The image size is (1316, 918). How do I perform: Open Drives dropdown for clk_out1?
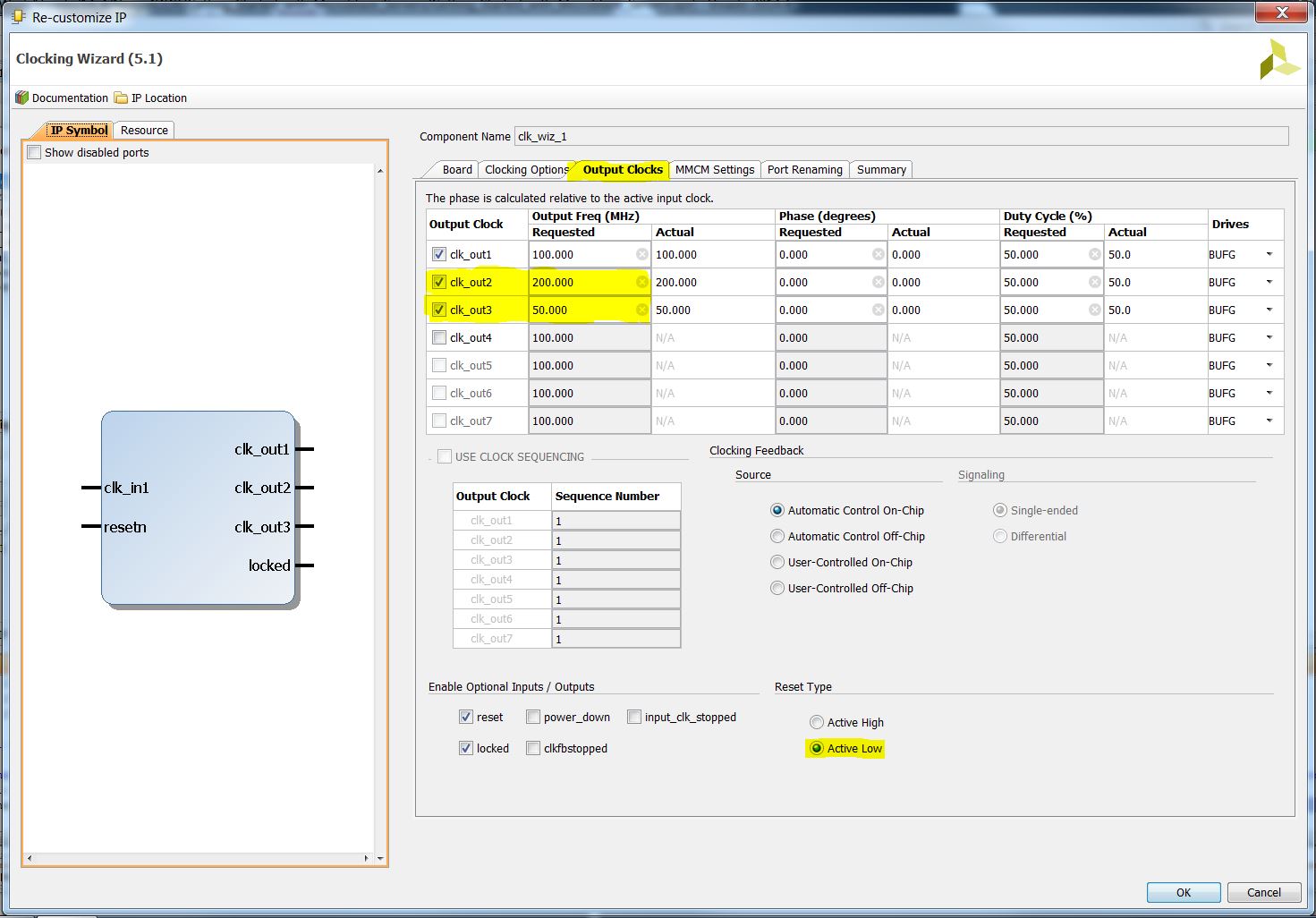coord(1269,254)
